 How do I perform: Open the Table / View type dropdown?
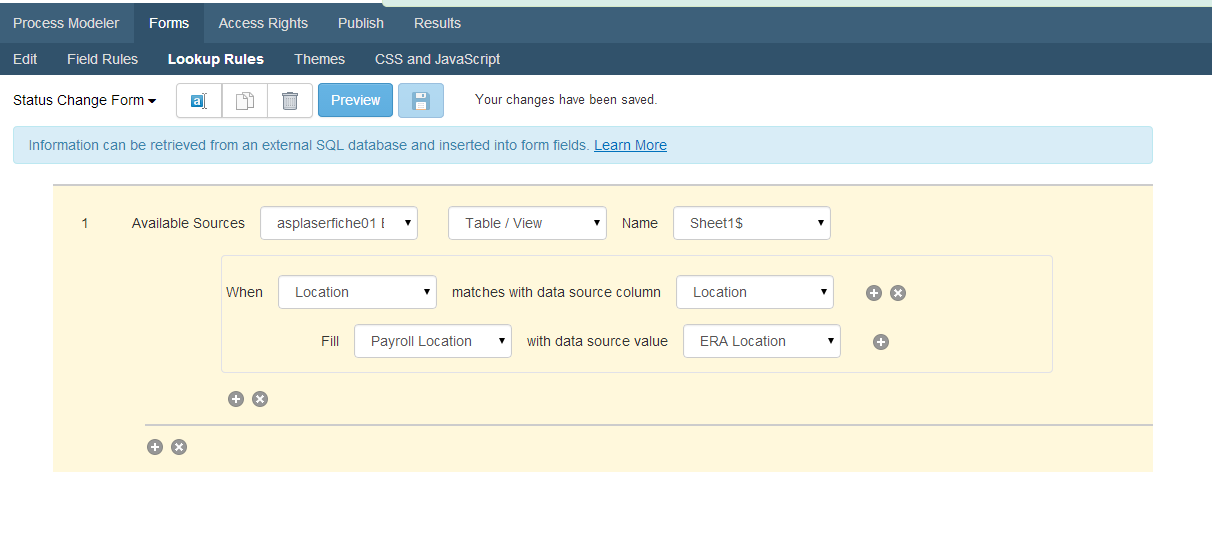click(x=527, y=223)
